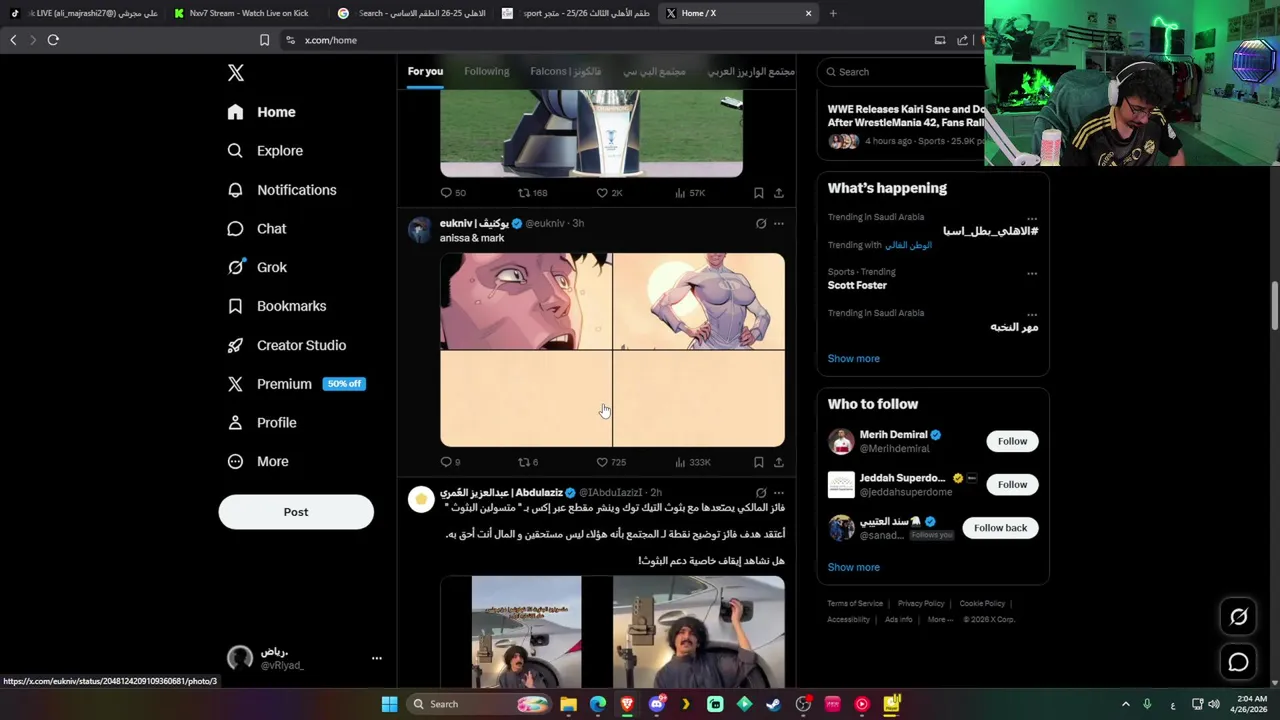1280x720 pixels.
Task: Reload the page in browser
Action: 53,40
